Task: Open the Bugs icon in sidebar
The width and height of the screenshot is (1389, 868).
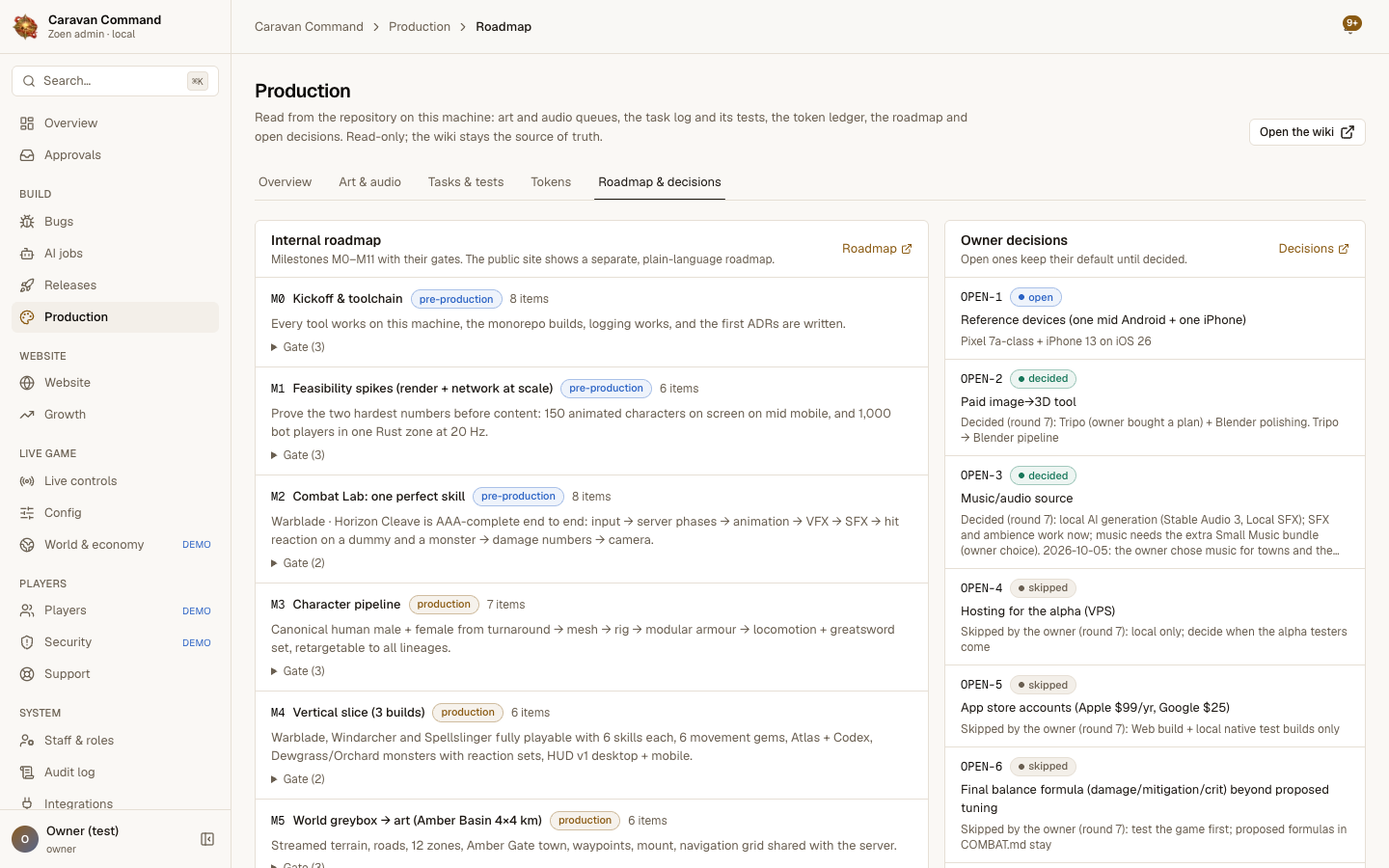Action: (x=27, y=222)
